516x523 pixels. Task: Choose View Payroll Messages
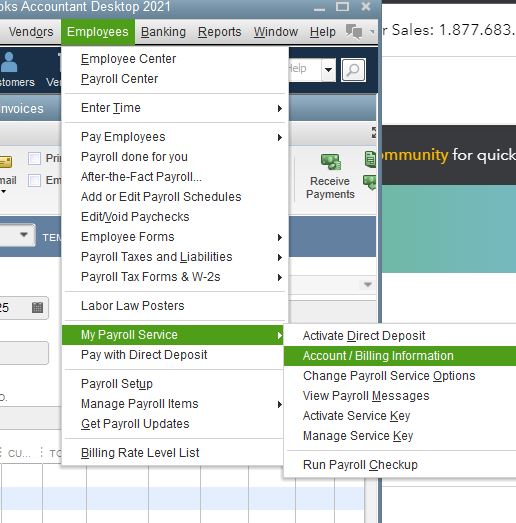(400, 396)
